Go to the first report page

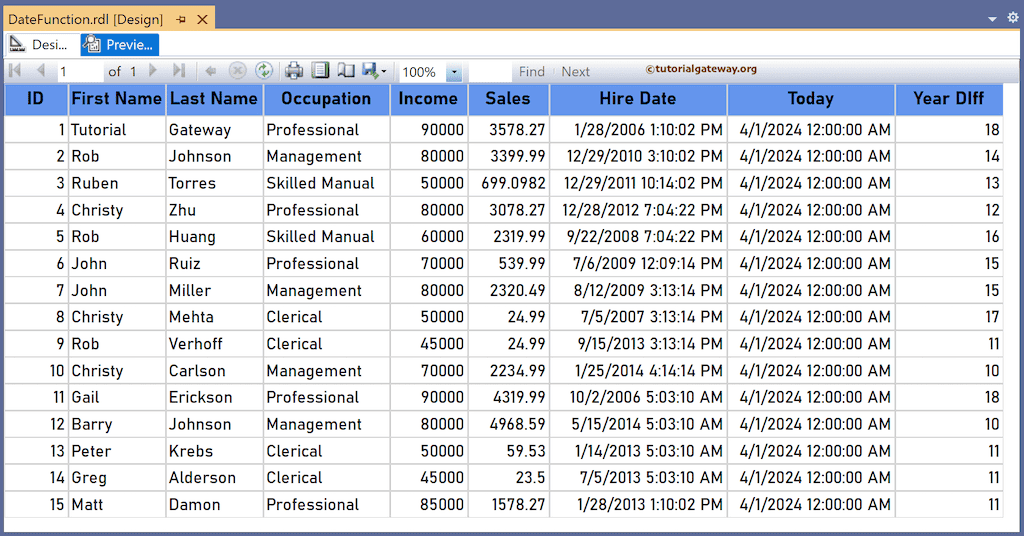point(16,71)
